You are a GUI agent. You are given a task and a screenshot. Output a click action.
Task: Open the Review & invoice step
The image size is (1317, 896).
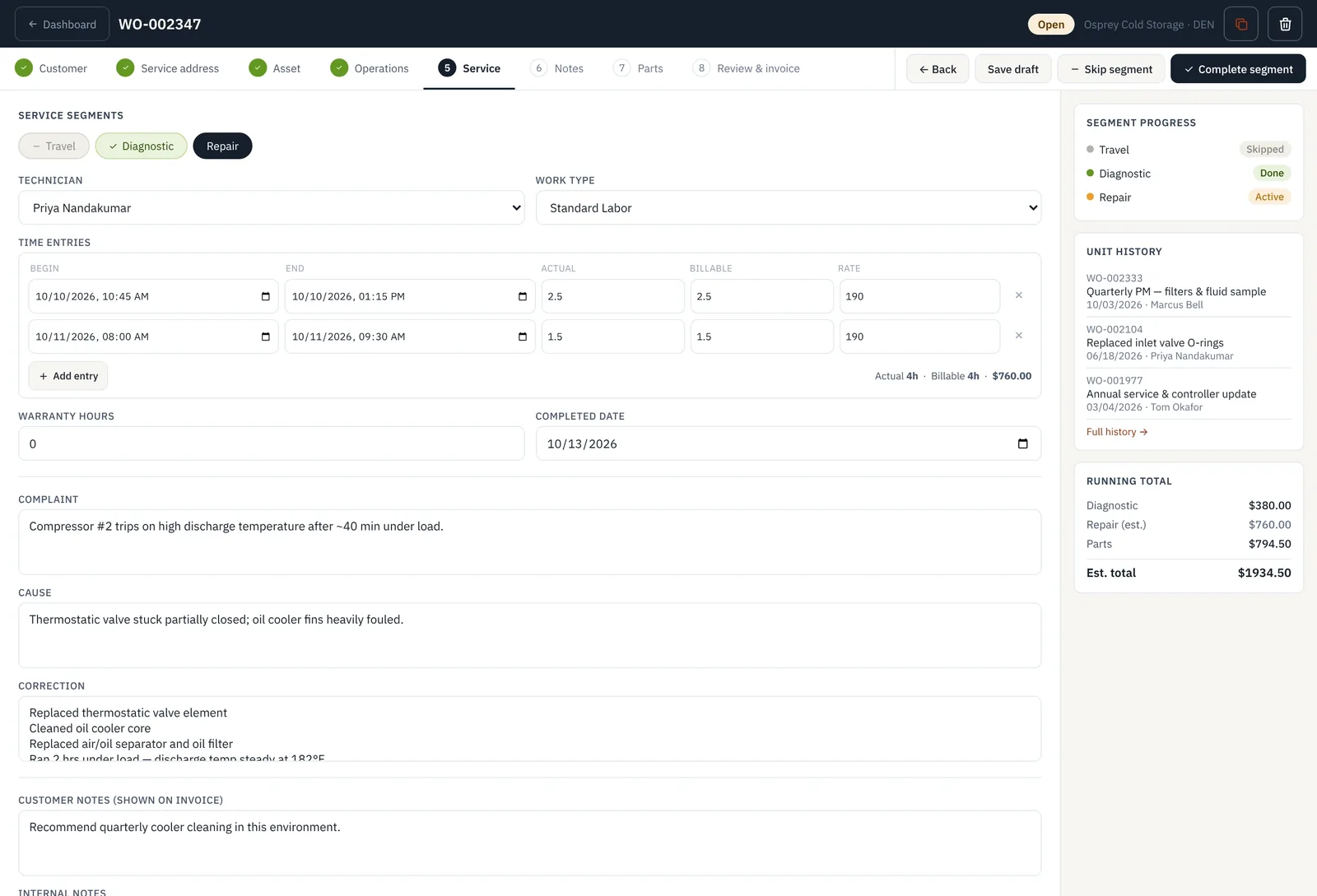[747, 68]
